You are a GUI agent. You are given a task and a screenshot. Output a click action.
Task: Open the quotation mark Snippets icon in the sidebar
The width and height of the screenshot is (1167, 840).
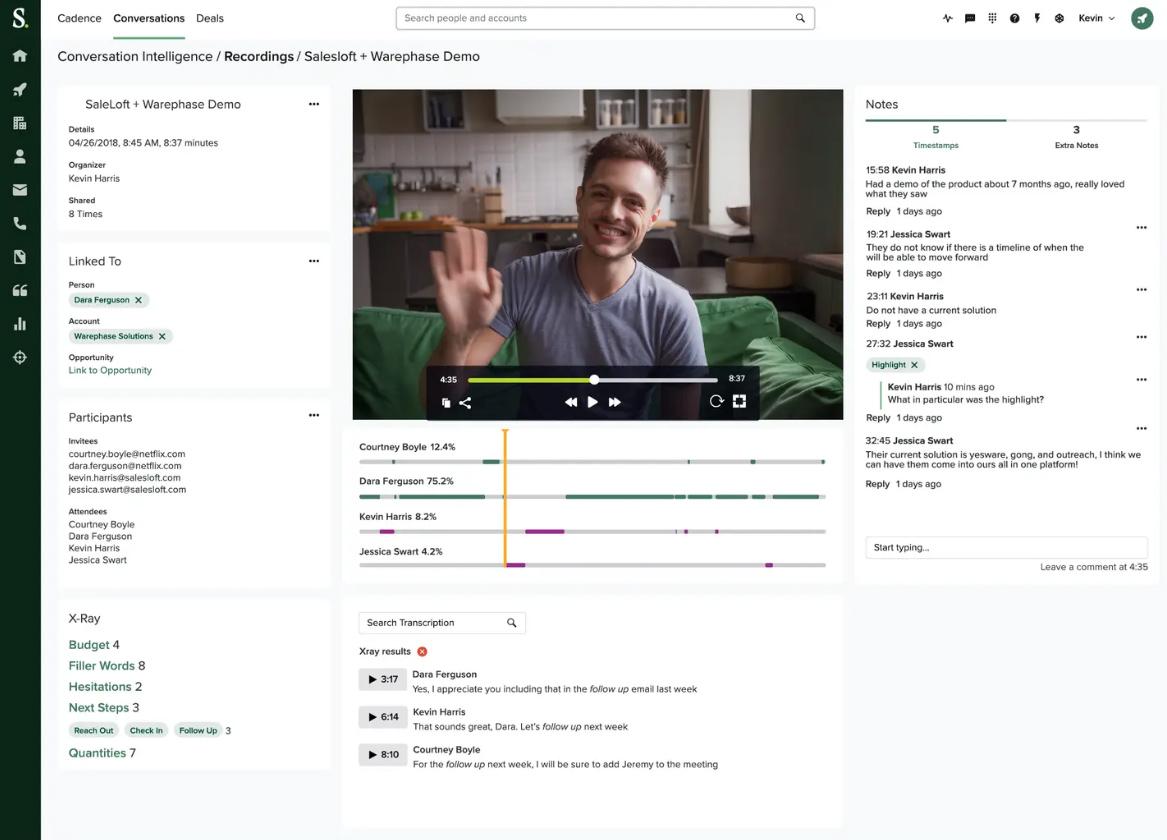pos(20,290)
